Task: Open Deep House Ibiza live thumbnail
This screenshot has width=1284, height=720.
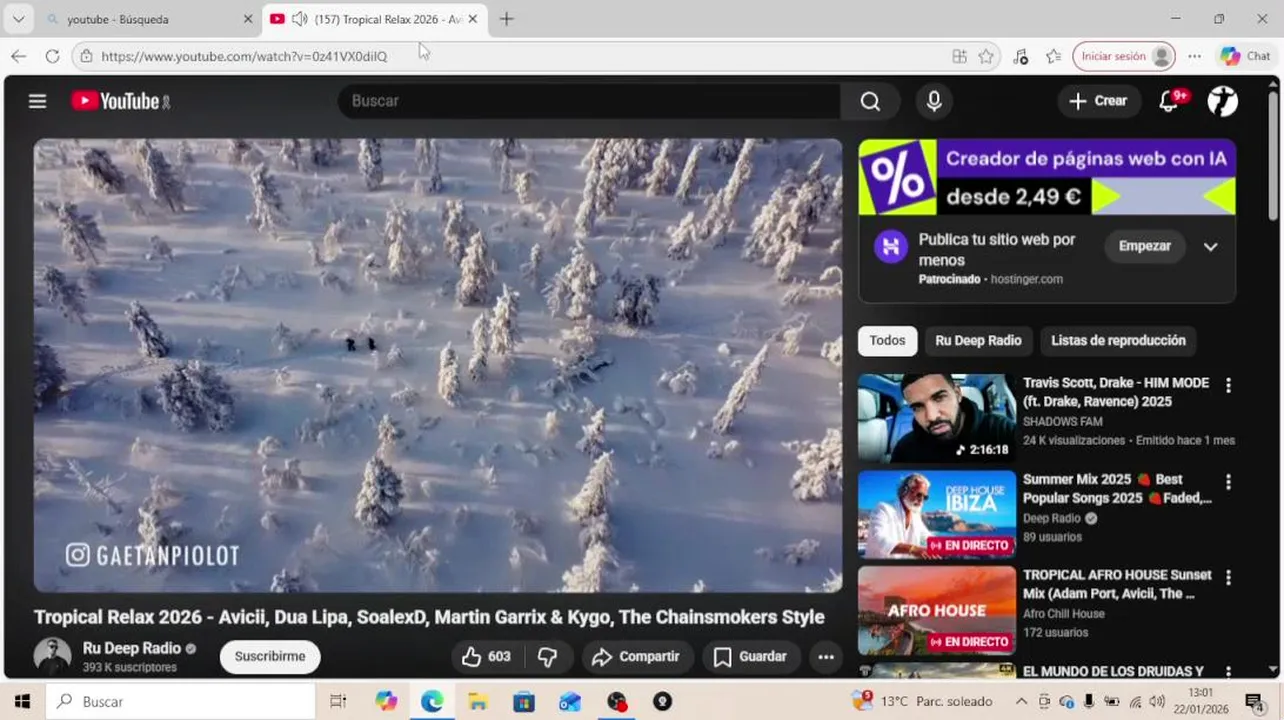Action: [x=937, y=514]
